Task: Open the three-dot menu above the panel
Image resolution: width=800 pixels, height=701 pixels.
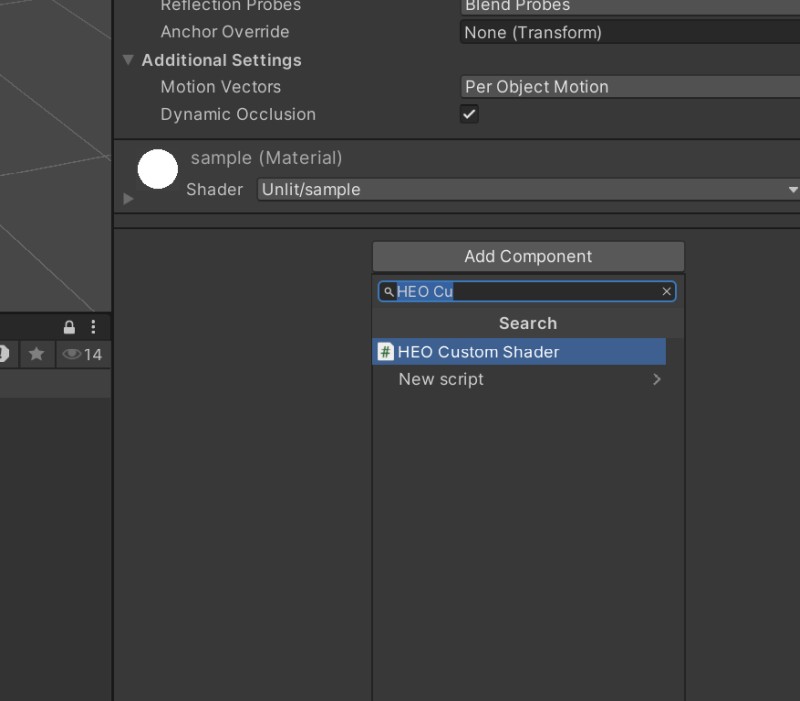Action: 93,326
